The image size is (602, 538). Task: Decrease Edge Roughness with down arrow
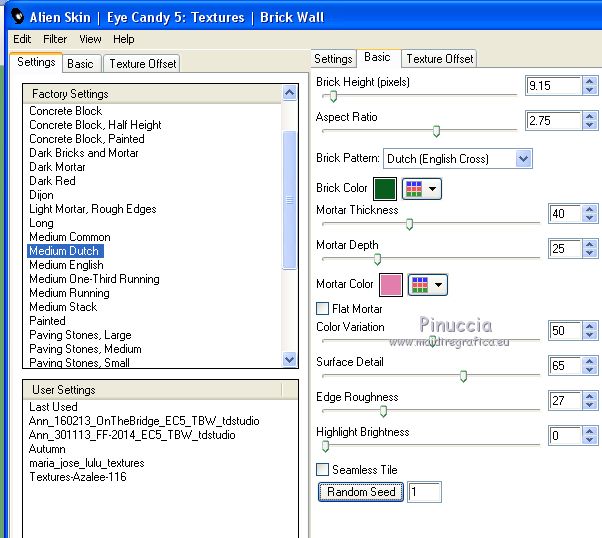pyautogui.click(x=590, y=405)
